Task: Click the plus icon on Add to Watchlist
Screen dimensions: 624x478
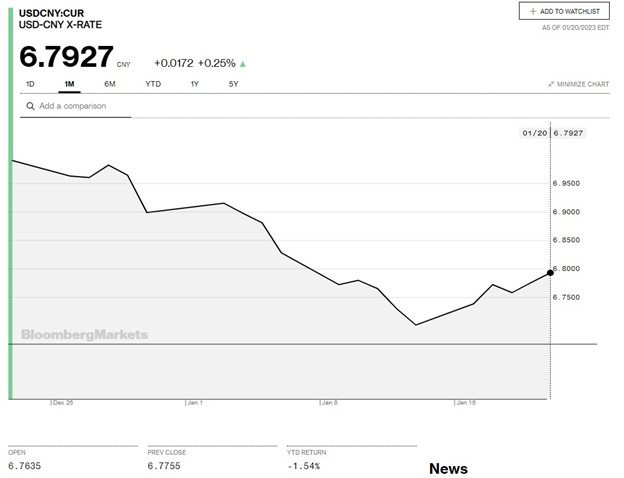Action: (x=533, y=11)
